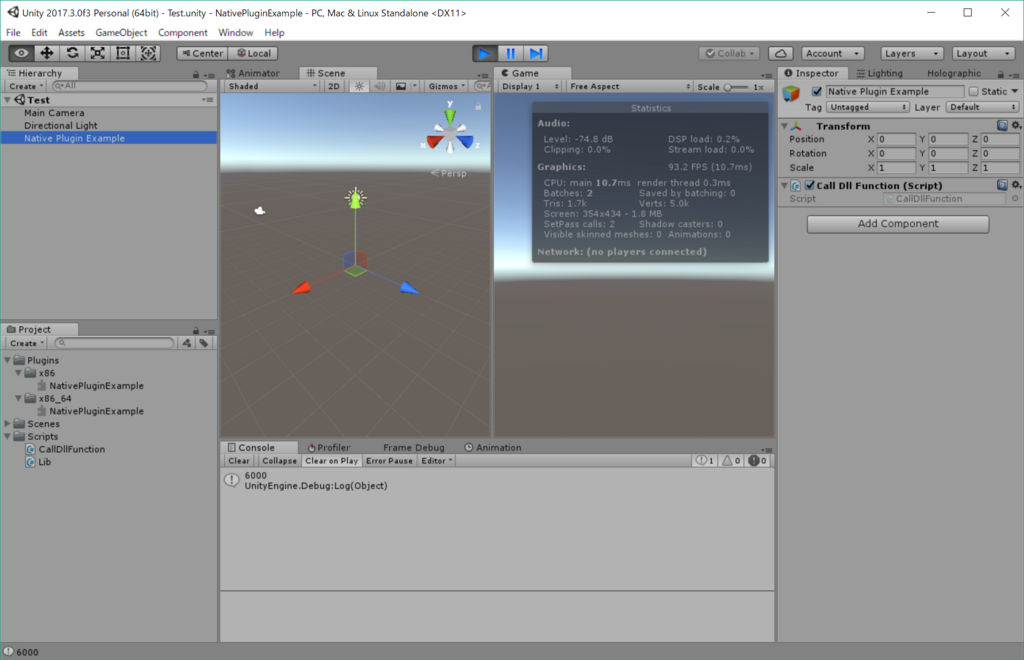Toggle Local handle rotation button
The width and height of the screenshot is (1024, 660).
pyautogui.click(x=253, y=54)
